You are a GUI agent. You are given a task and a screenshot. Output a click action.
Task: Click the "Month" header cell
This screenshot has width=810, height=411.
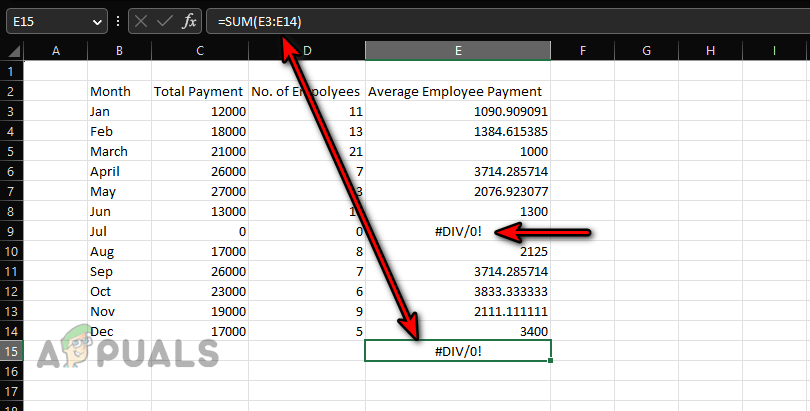click(119, 91)
